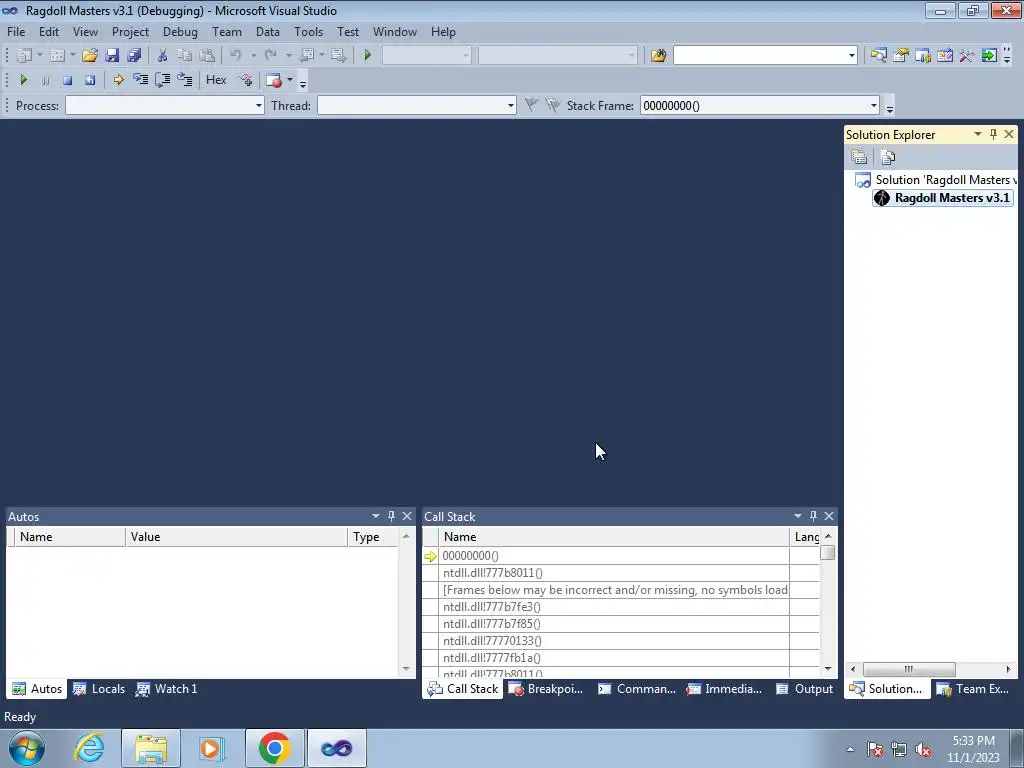1024x768 pixels.
Task: Click the Step Over icon
Action: point(163,80)
